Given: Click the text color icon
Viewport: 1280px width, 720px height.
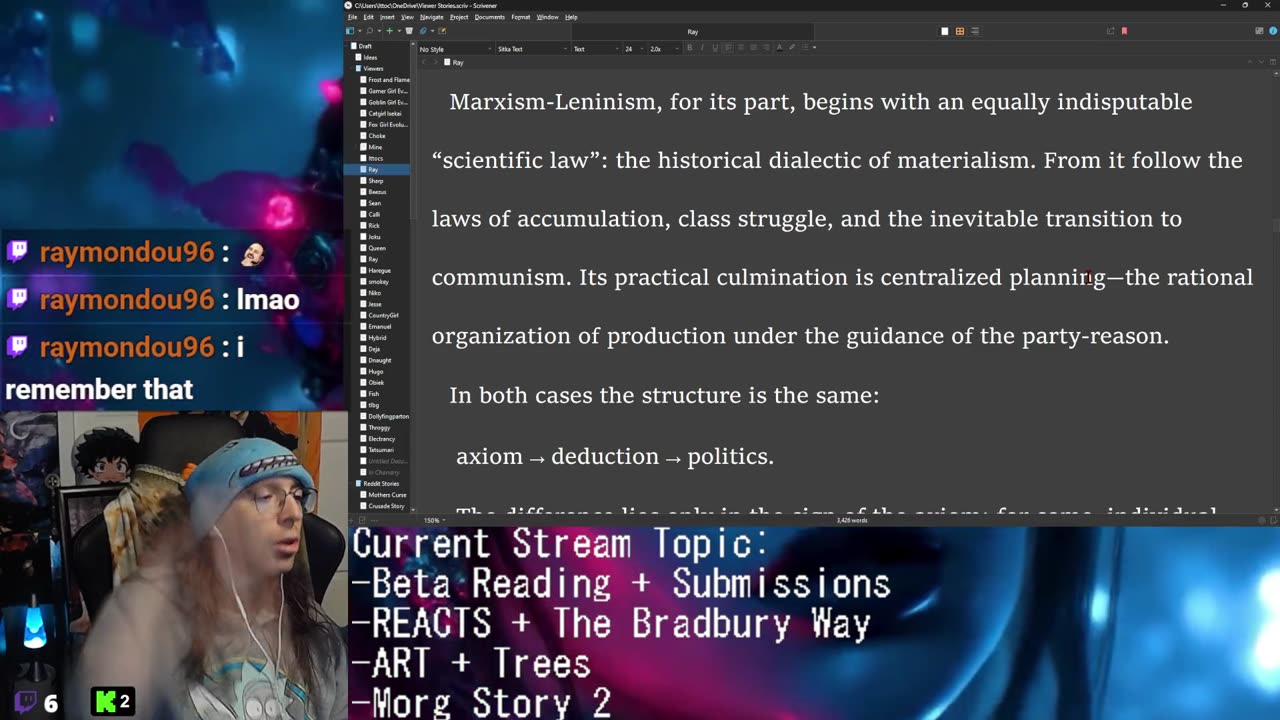Looking at the screenshot, I should pyautogui.click(x=779, y=47).
